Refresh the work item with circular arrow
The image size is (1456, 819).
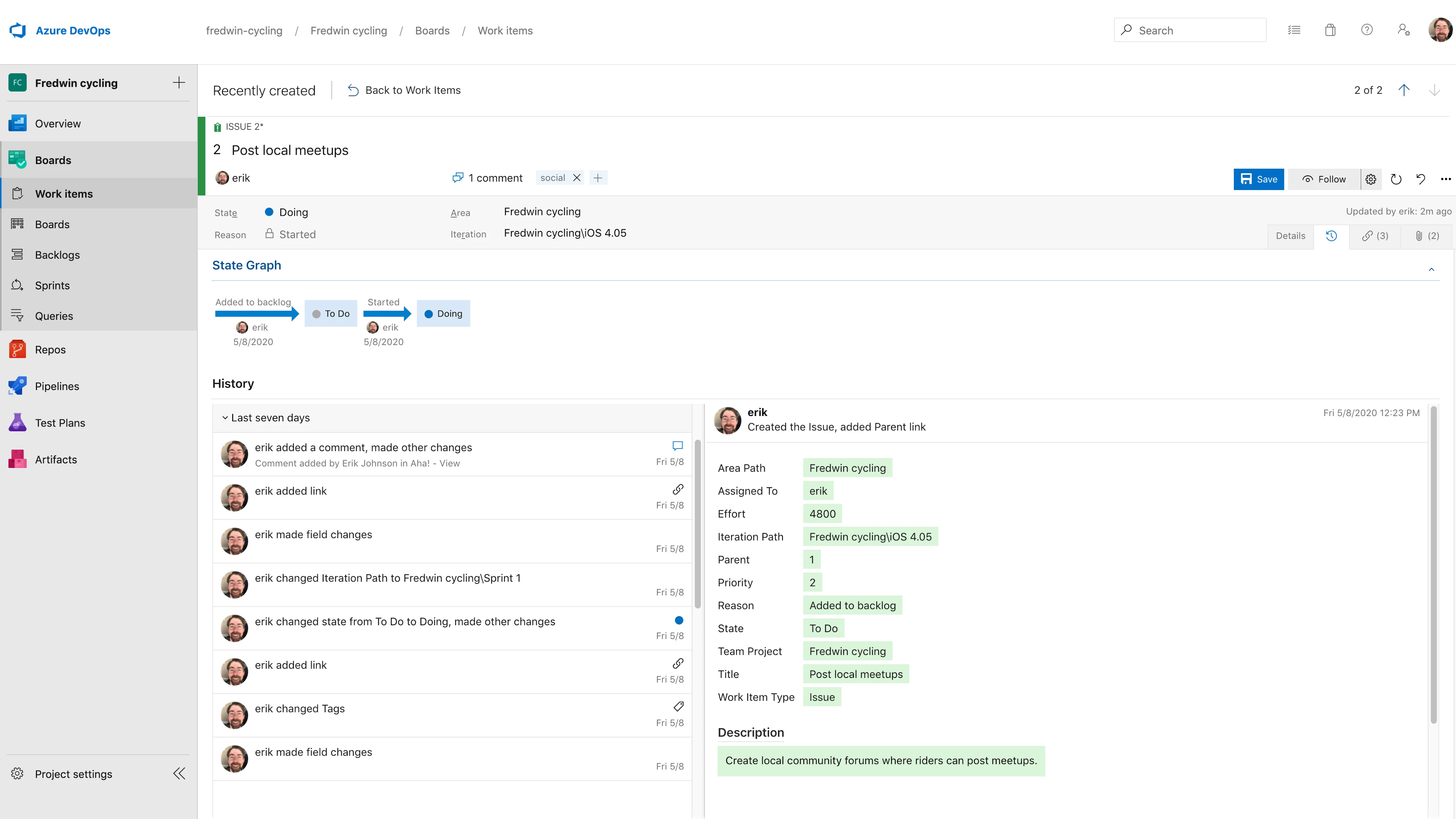pyautogui.click(x=1396, y=179)
